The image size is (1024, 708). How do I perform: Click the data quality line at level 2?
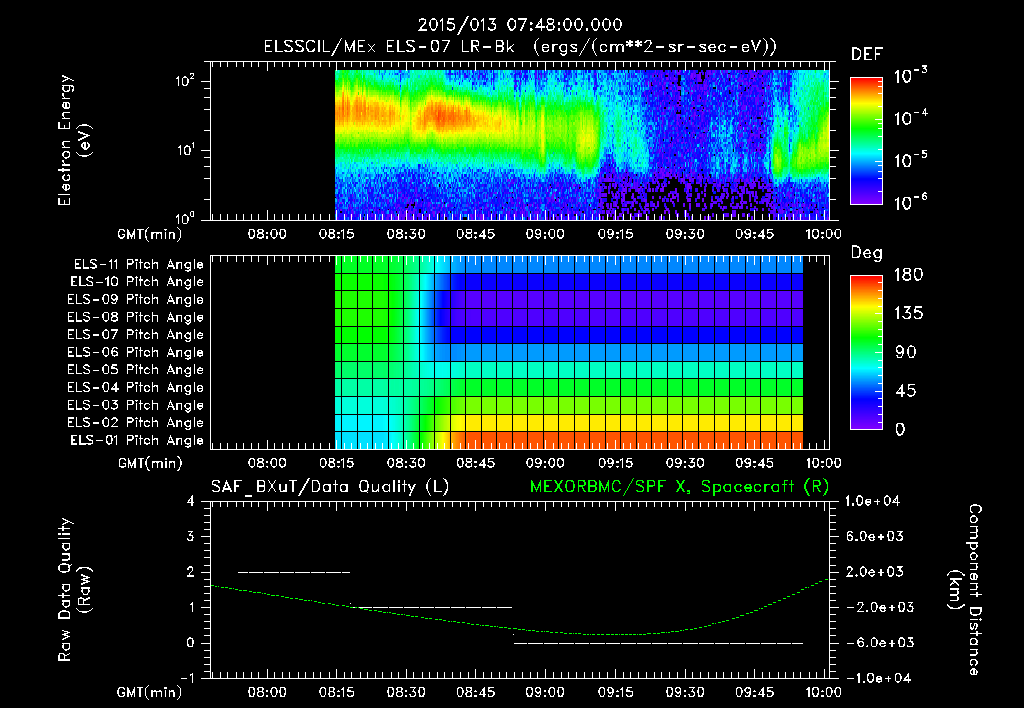(x=294, y=573)
